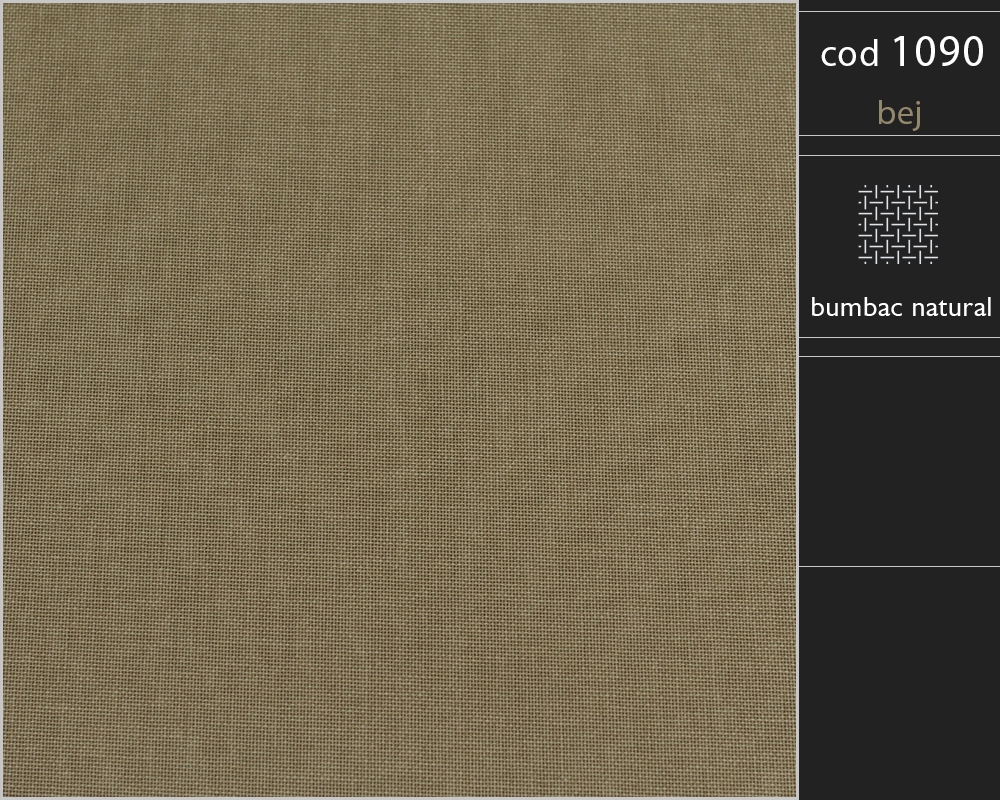Click the "bej" color name label

click(899, 114)
